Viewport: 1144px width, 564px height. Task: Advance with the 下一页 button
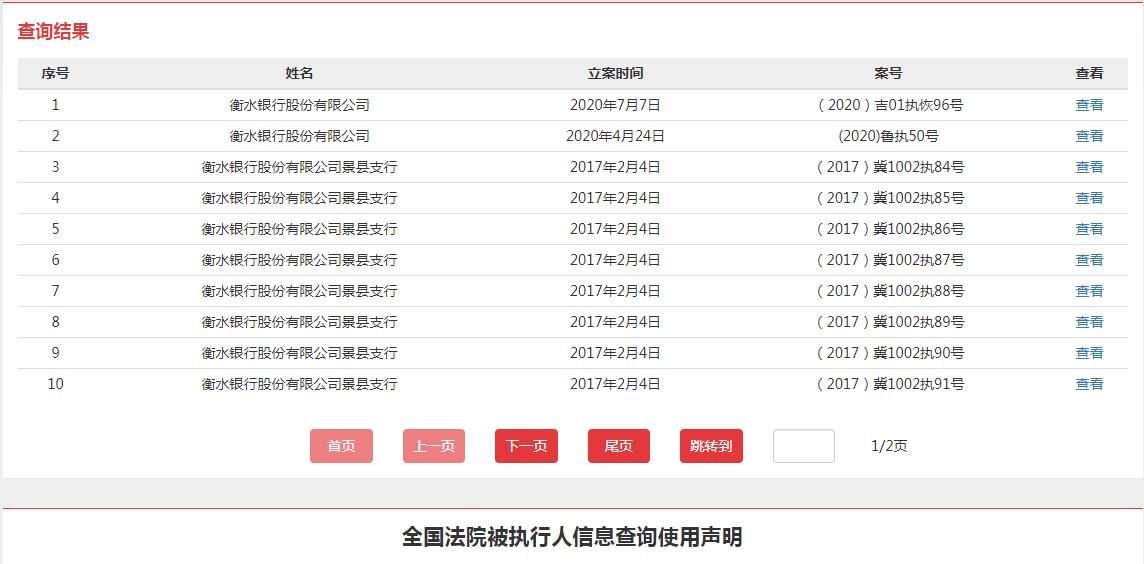tap(526, 446)
